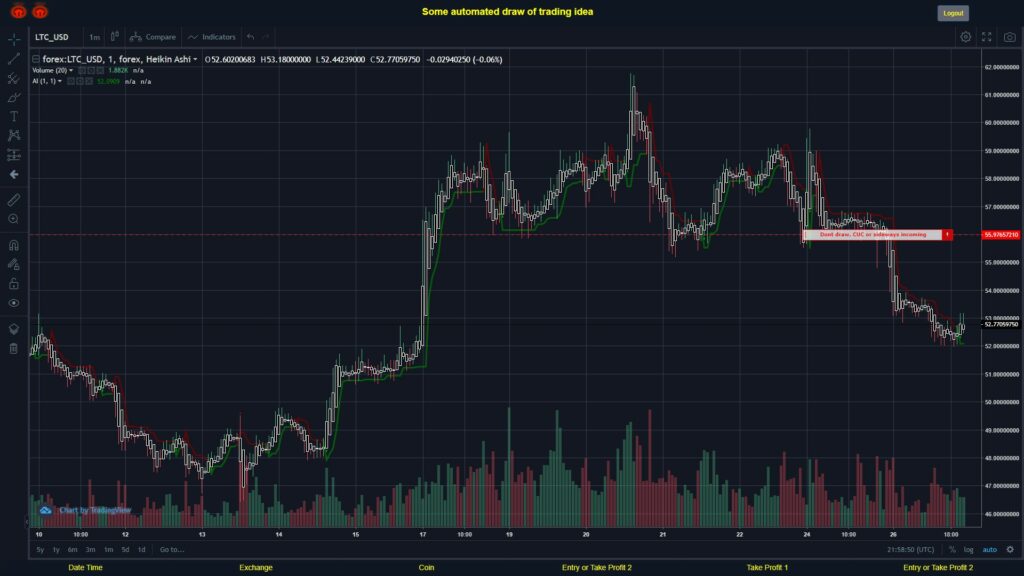This screenshot has height=576, width=1024.
Task: Open the object tree layers icon
Action: click(14, 329)
